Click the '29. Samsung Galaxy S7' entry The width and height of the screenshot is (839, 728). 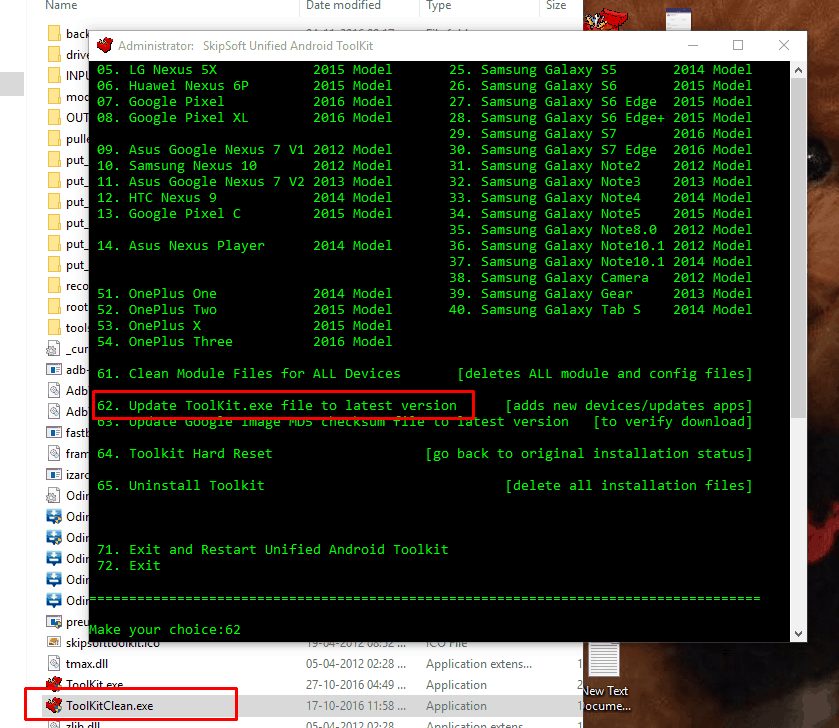[533, 134]
